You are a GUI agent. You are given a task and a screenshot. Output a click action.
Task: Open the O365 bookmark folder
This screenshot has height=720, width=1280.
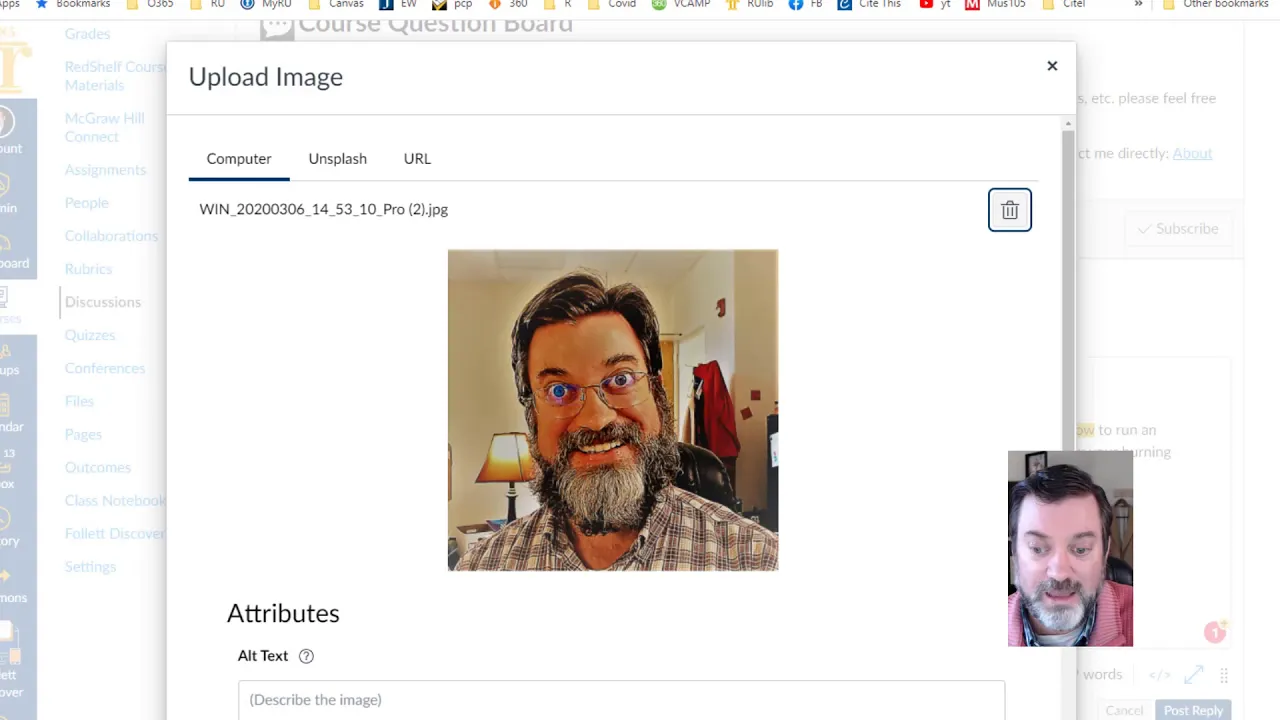tap(149, 4)
